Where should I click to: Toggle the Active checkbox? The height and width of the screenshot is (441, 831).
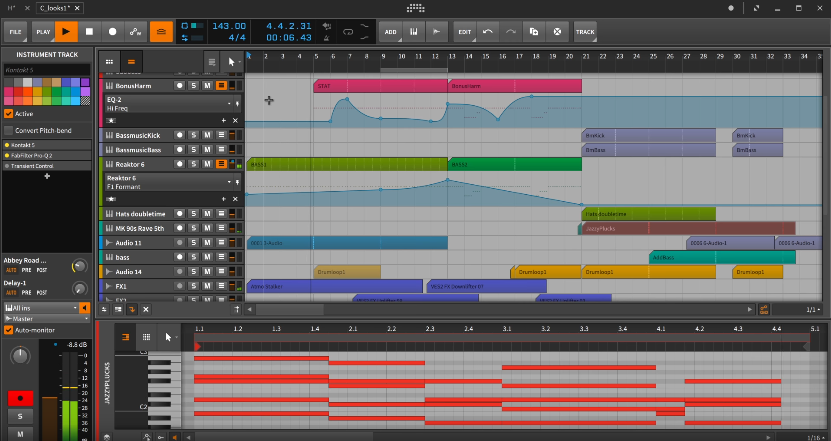point(8,114)
